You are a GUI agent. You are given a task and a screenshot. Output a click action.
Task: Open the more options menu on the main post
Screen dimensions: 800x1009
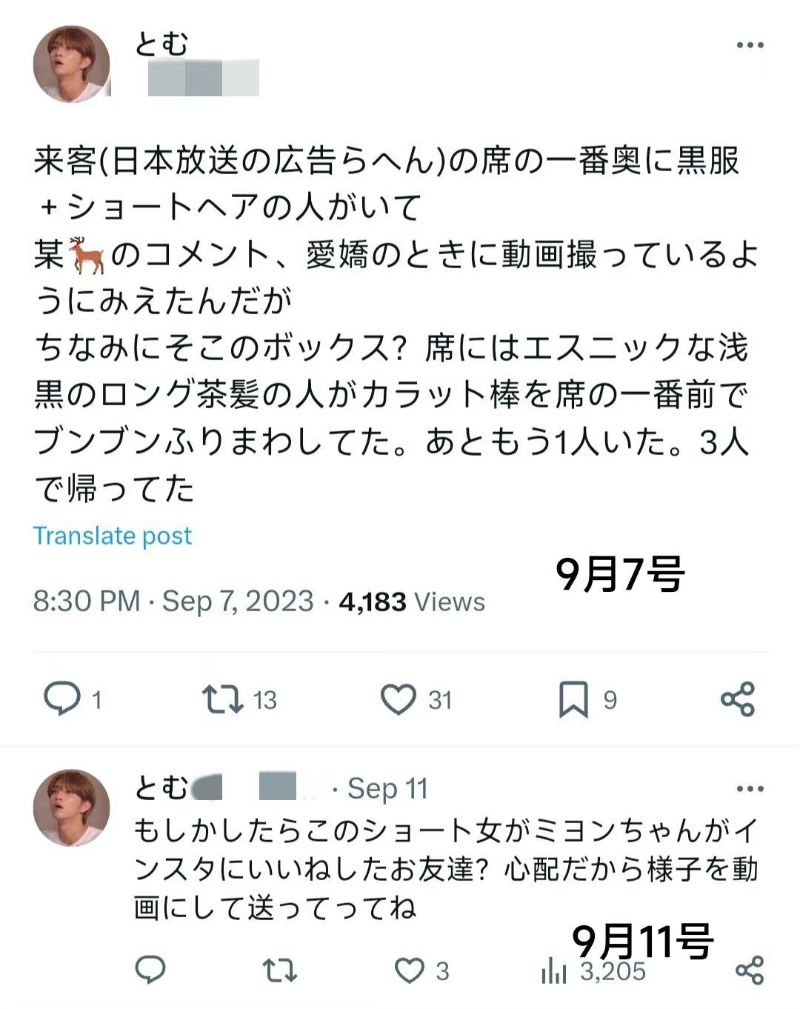pos(750,45)
